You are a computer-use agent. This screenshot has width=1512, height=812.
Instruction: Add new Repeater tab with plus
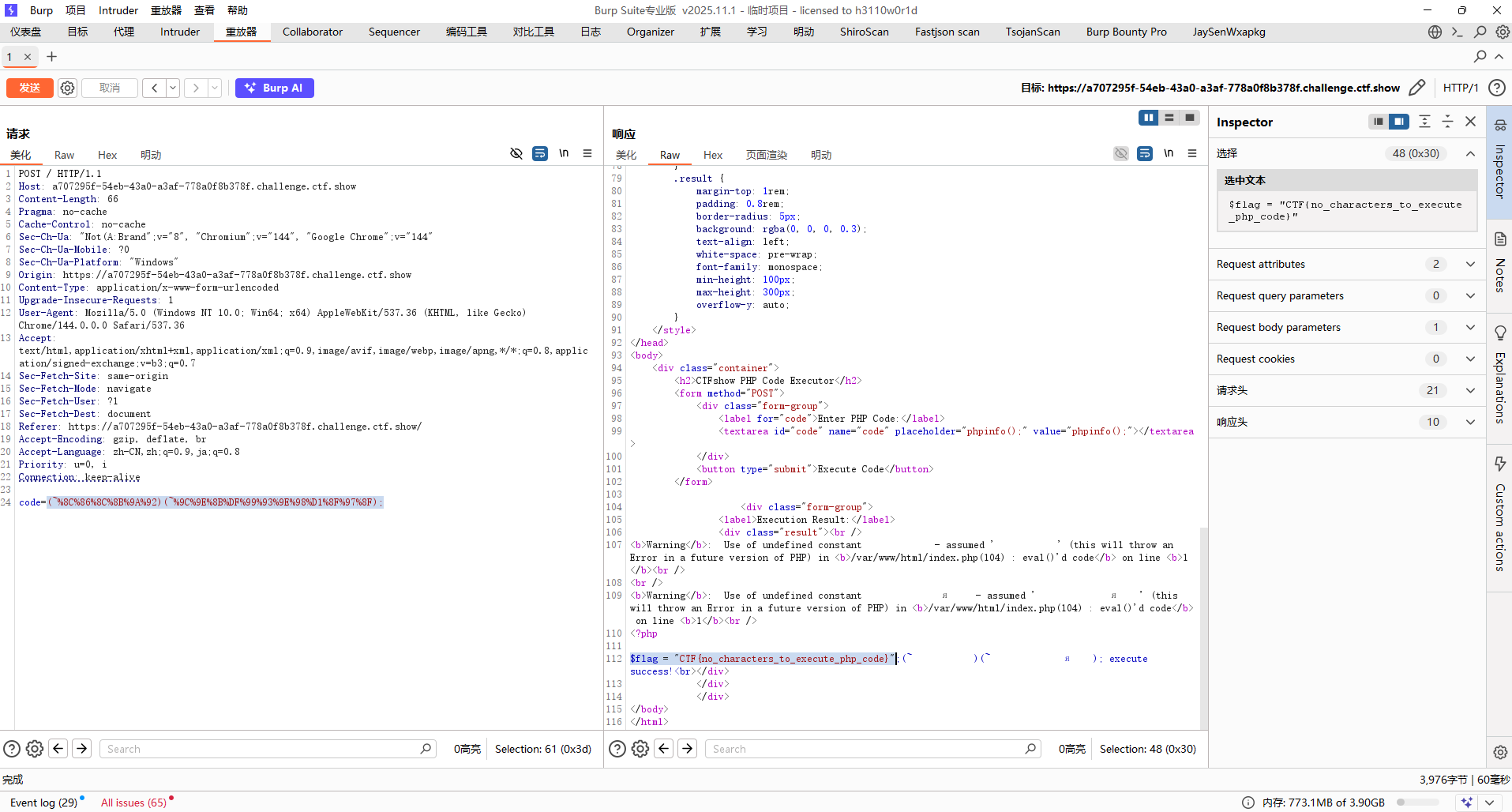[52, 57]
